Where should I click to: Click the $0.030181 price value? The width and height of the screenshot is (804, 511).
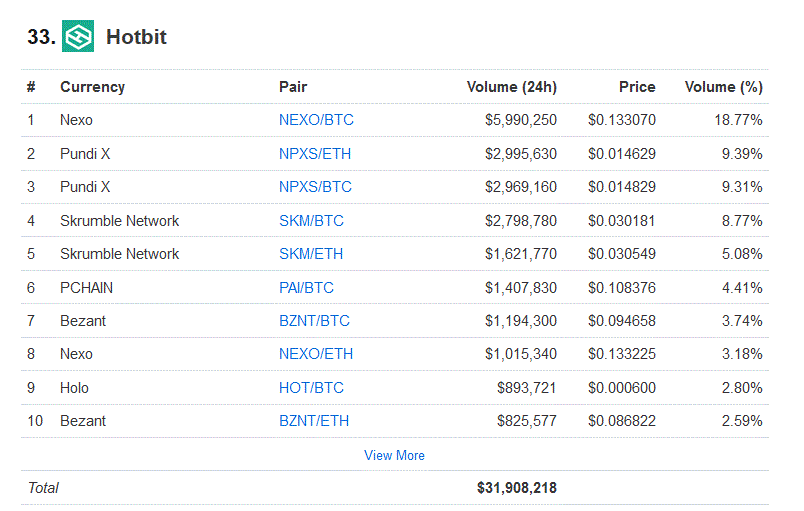coord(622,221)
